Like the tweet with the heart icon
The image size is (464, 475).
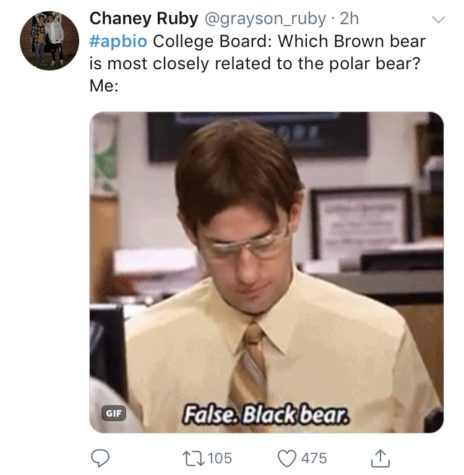[x=287, y=458]
